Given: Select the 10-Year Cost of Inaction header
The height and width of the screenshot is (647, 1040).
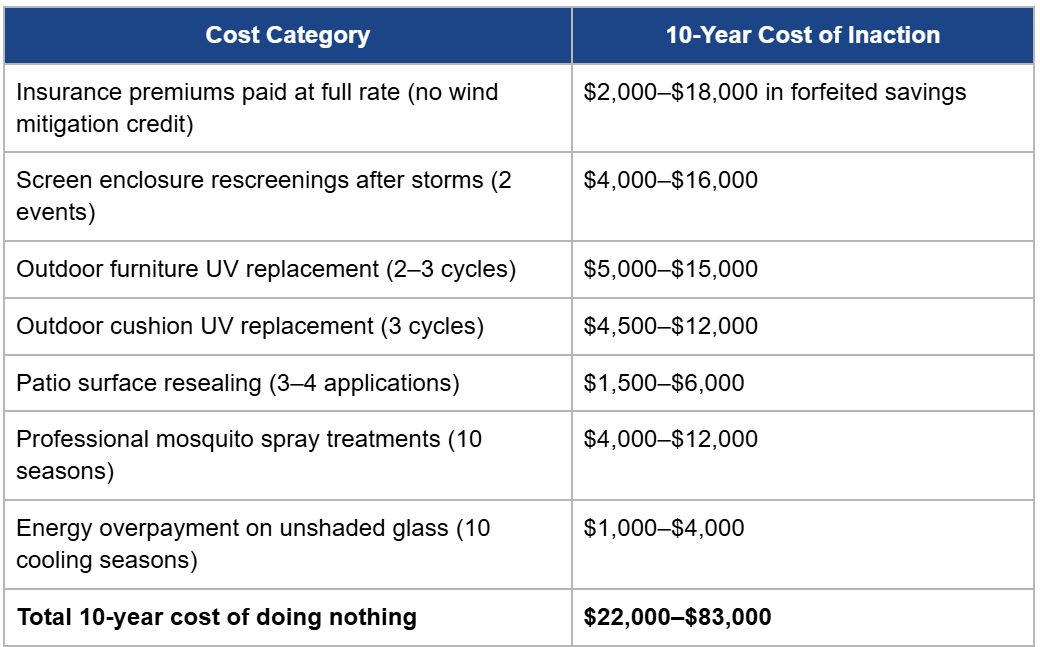Looking at the screenshot, I should pyautogui.click(x=803, y=35).
